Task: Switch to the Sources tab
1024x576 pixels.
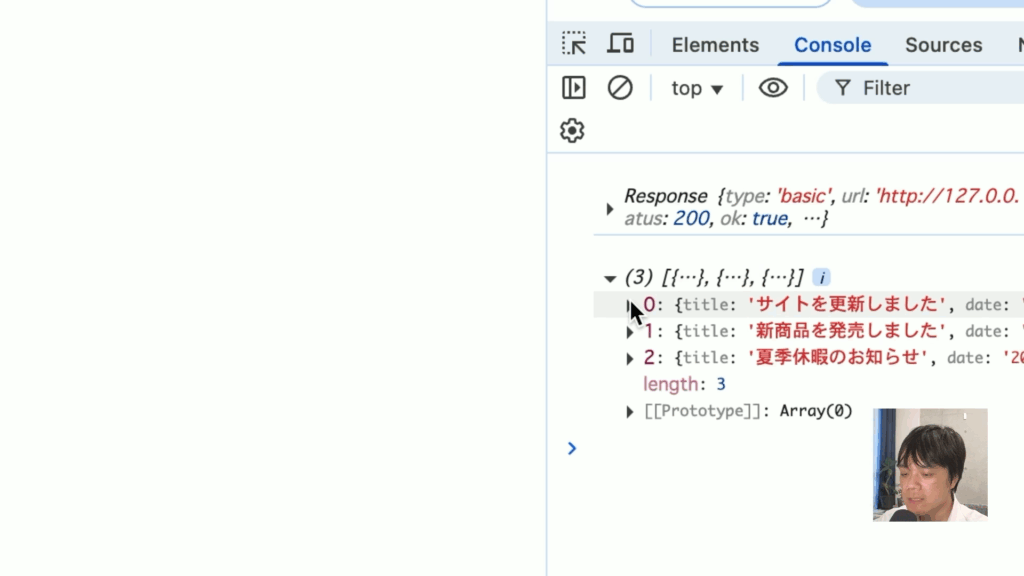Action: [943, 45]
